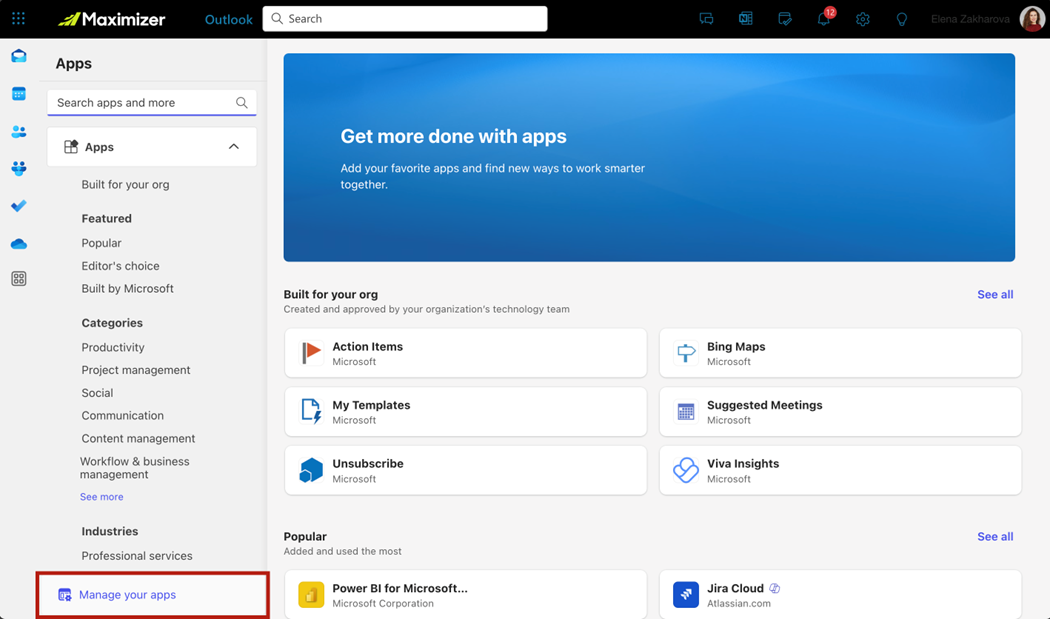1050x619 pixels.
Task: Open OneDrive cloud icon
Action: (x=19, y=244)
